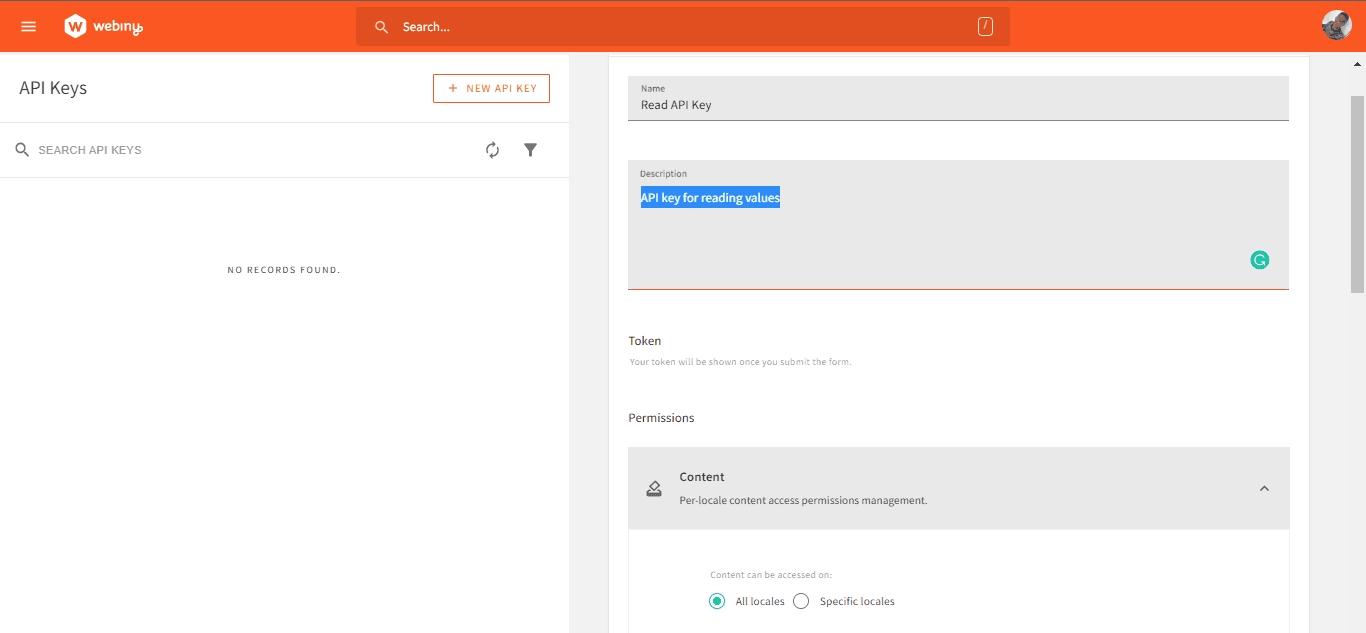Click the Token section heading
This screenshot has width=1366, height=633.
(644, 341)
